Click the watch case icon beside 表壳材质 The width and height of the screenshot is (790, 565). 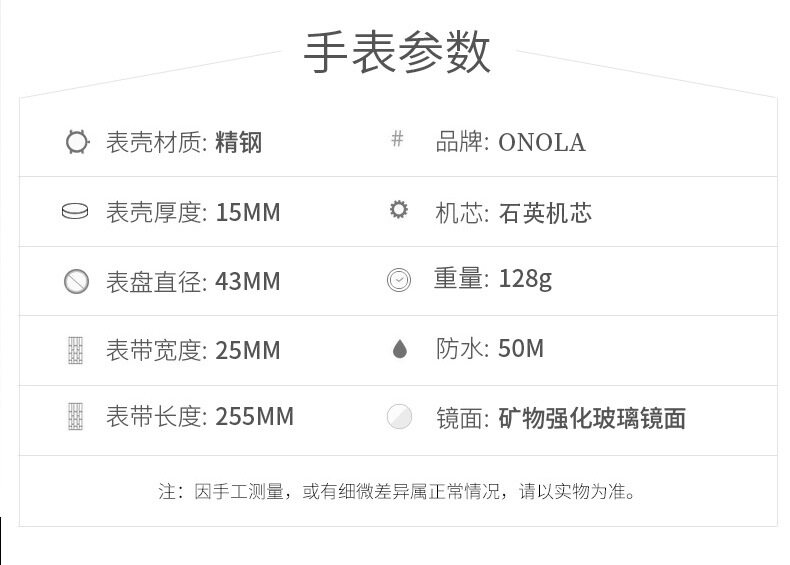[76, 141]
